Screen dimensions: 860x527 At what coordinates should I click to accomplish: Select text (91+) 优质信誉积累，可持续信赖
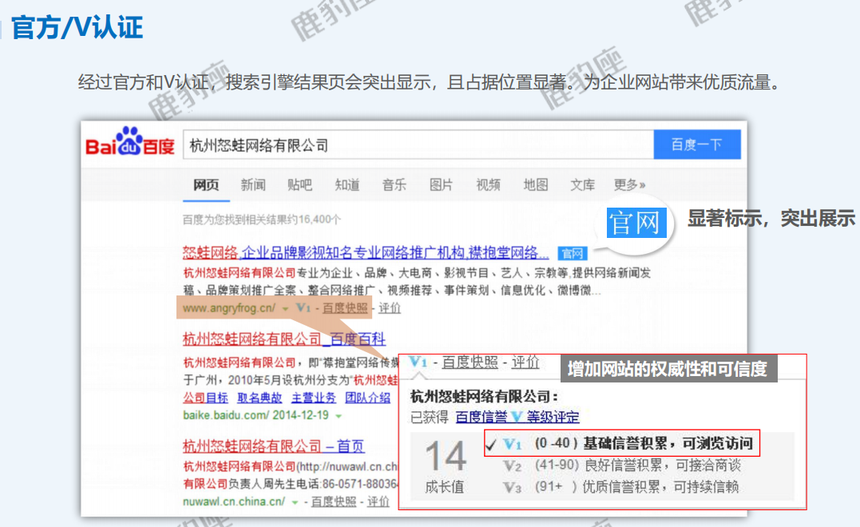(637, 486)
